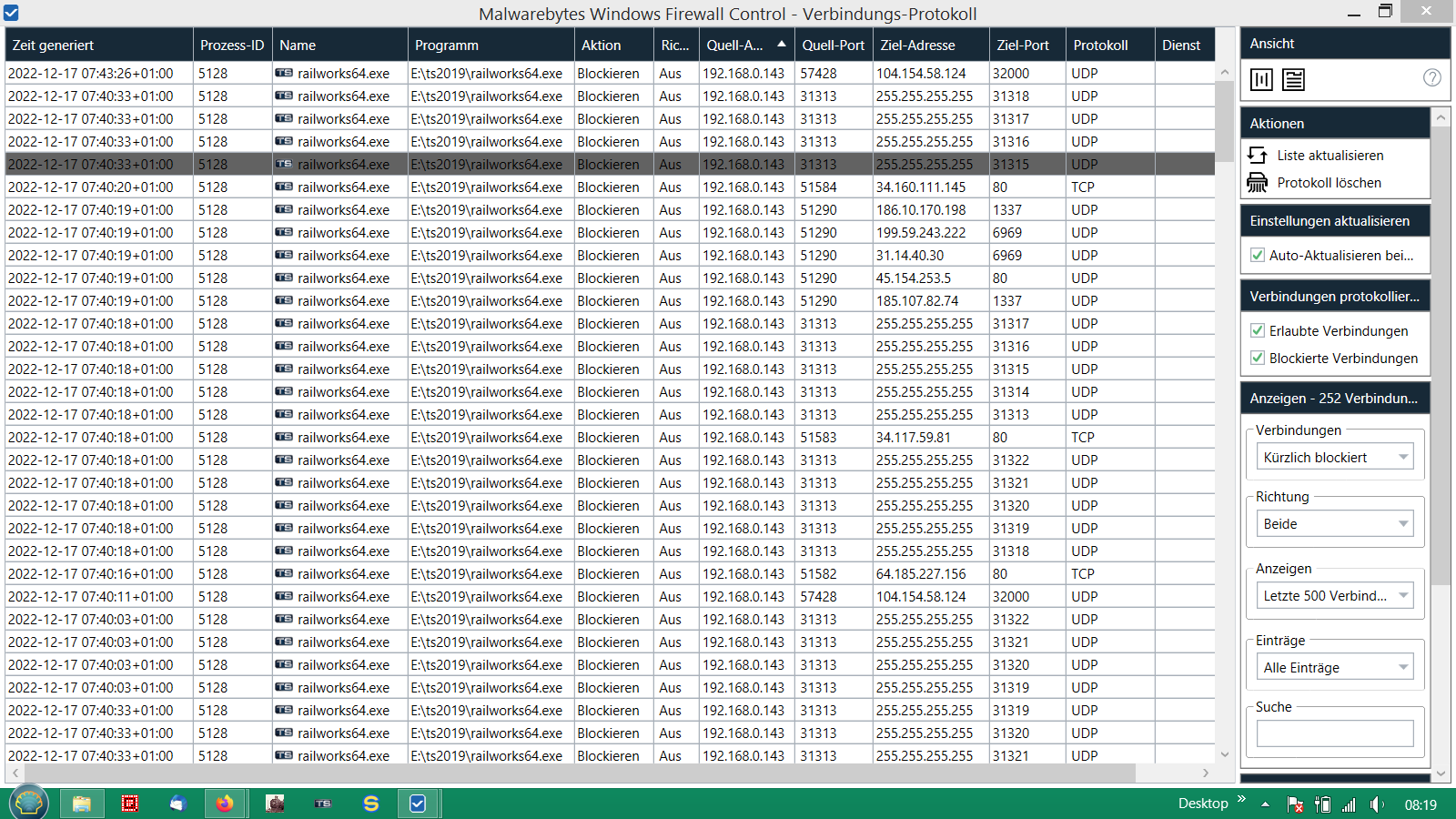Click the scroll-right arrow of the log table

tap(1206, 773)
